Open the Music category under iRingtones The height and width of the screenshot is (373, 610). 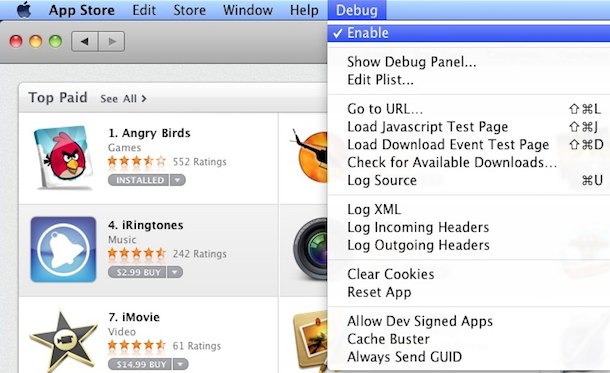[x=122, y=240]
